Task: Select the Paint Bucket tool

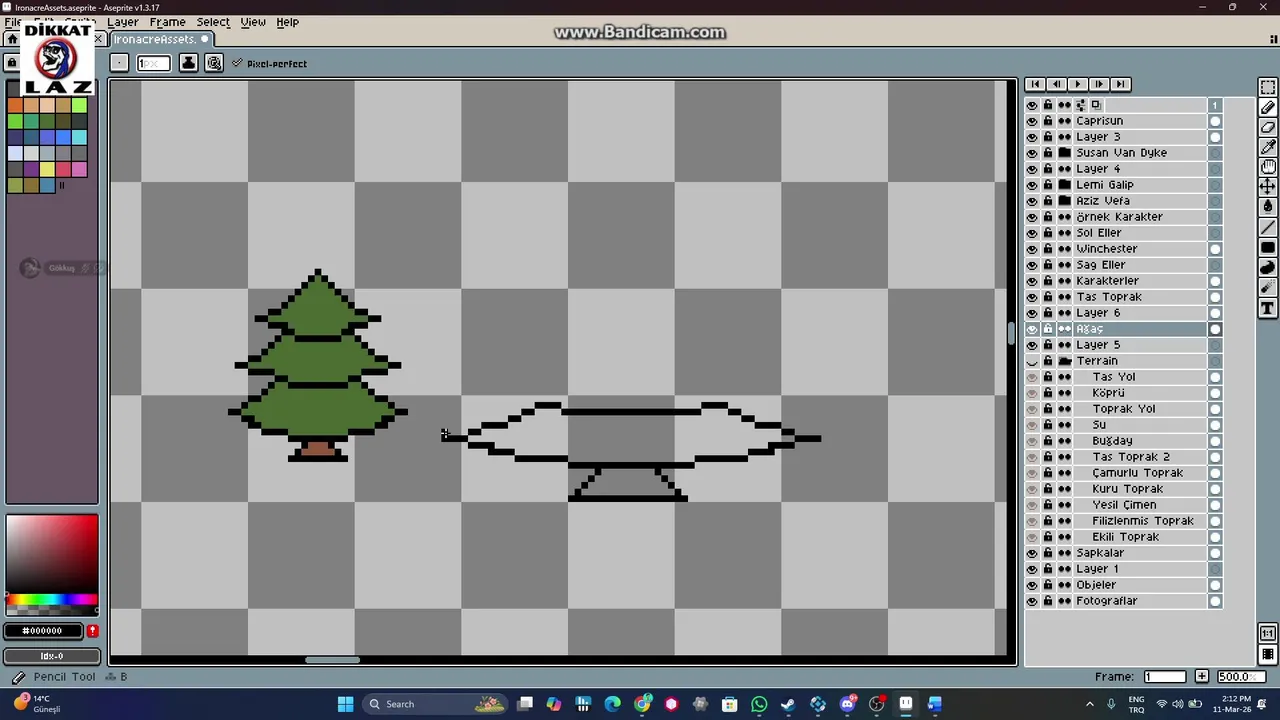Action: [x=1267, y=207]
